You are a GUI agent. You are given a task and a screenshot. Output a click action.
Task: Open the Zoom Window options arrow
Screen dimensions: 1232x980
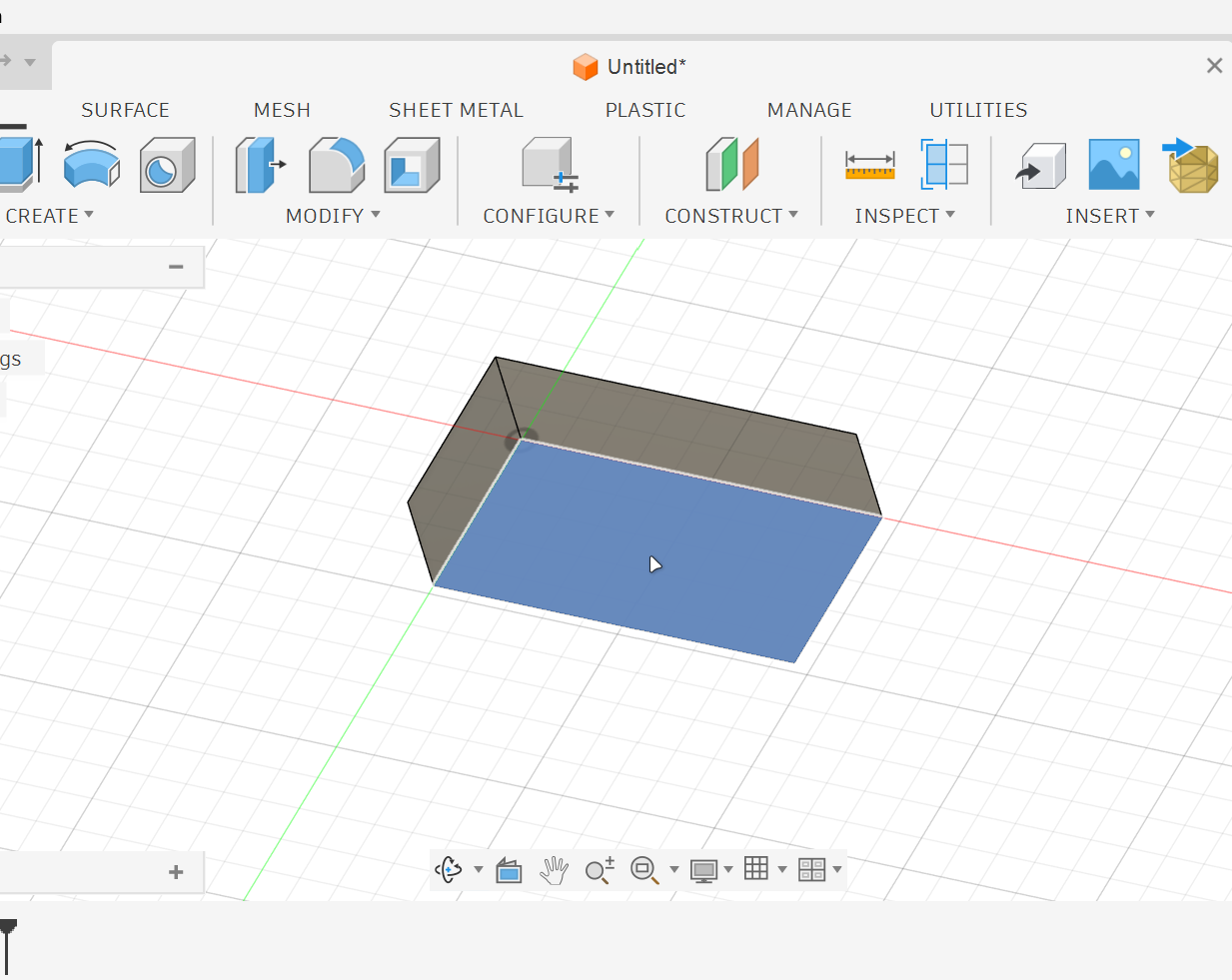(x=674, y=870)
